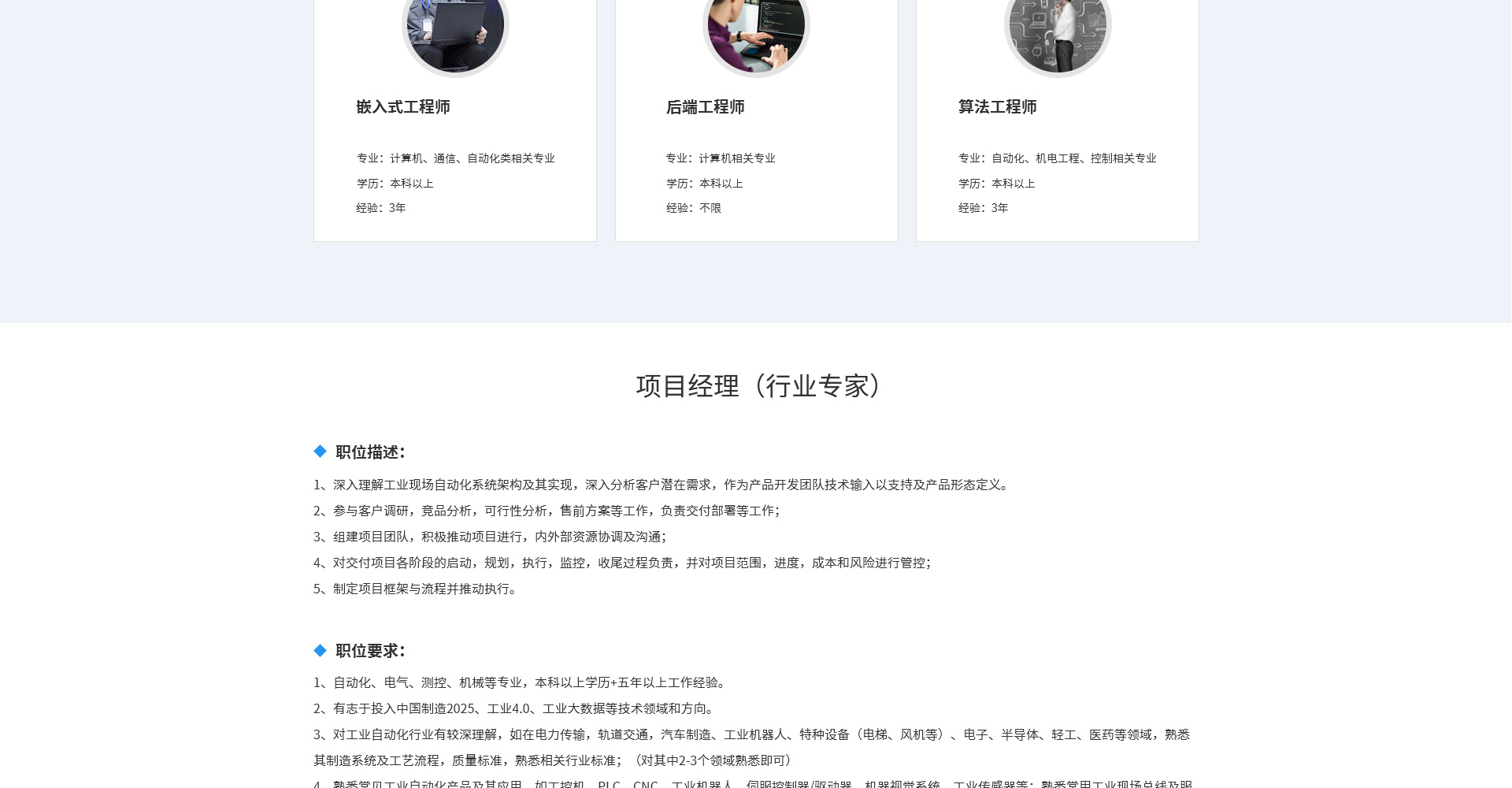The image size is (1512, 788).
Task: Click the 职位描述 heading text
Action: click(x=370, y=452)
